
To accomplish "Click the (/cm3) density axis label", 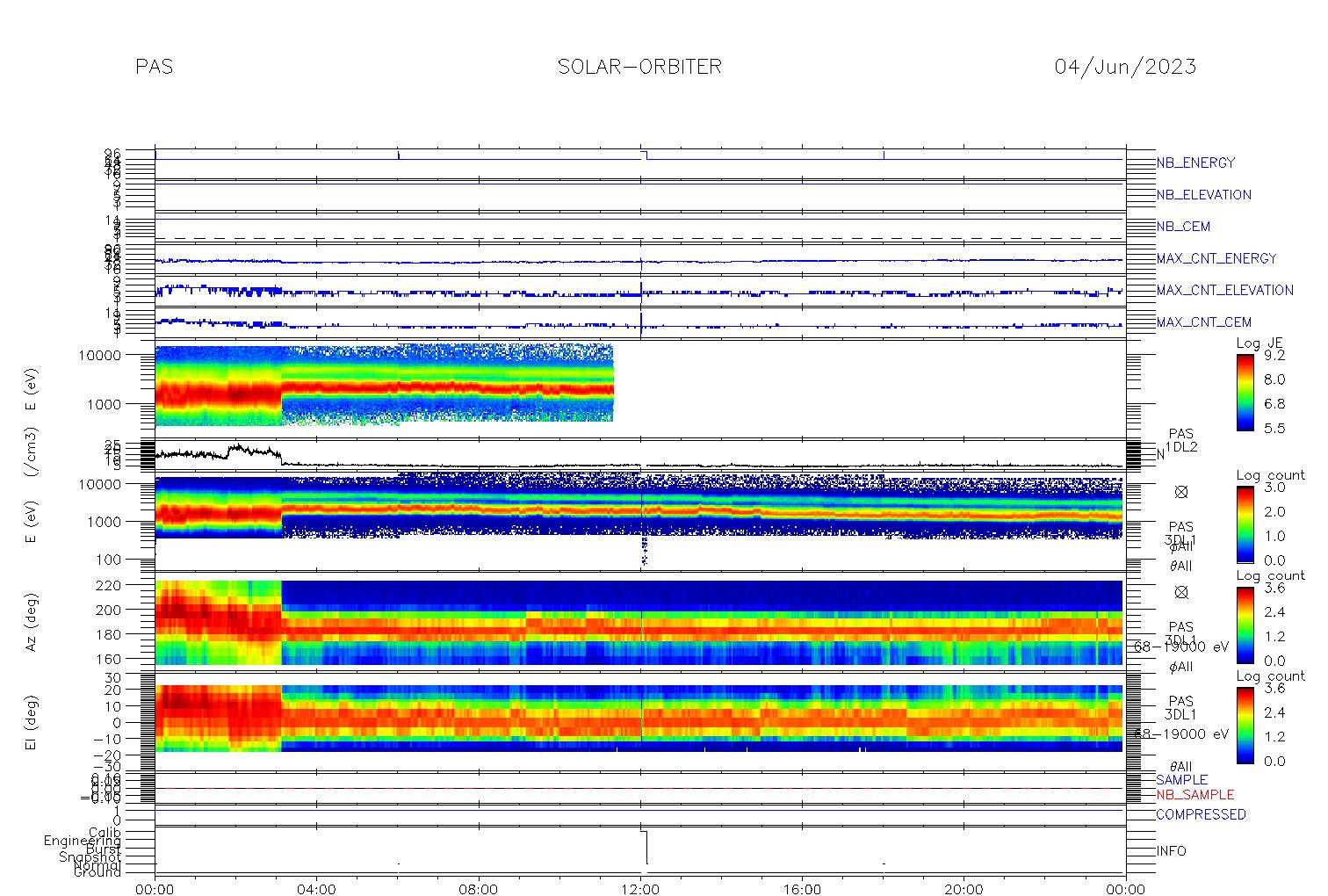I will tap(31, 453).
